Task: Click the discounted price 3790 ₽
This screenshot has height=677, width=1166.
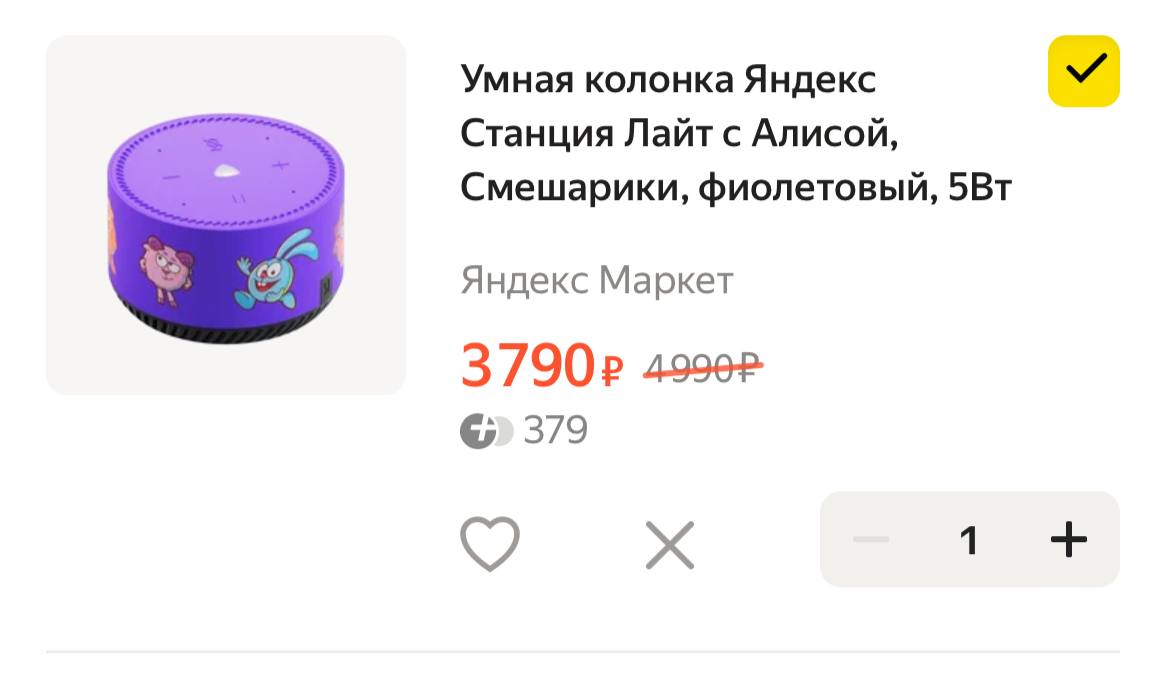Action: tap(541, 365)
